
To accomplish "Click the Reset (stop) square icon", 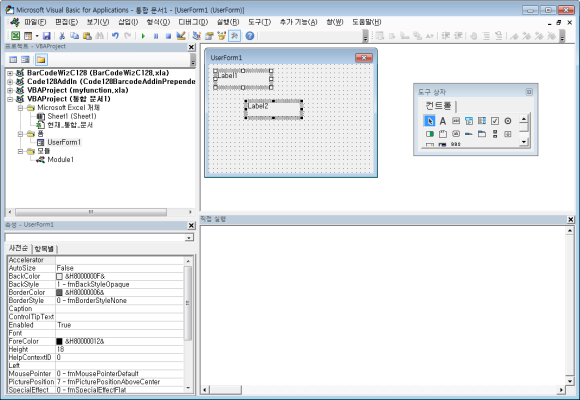I will (168, 36).
